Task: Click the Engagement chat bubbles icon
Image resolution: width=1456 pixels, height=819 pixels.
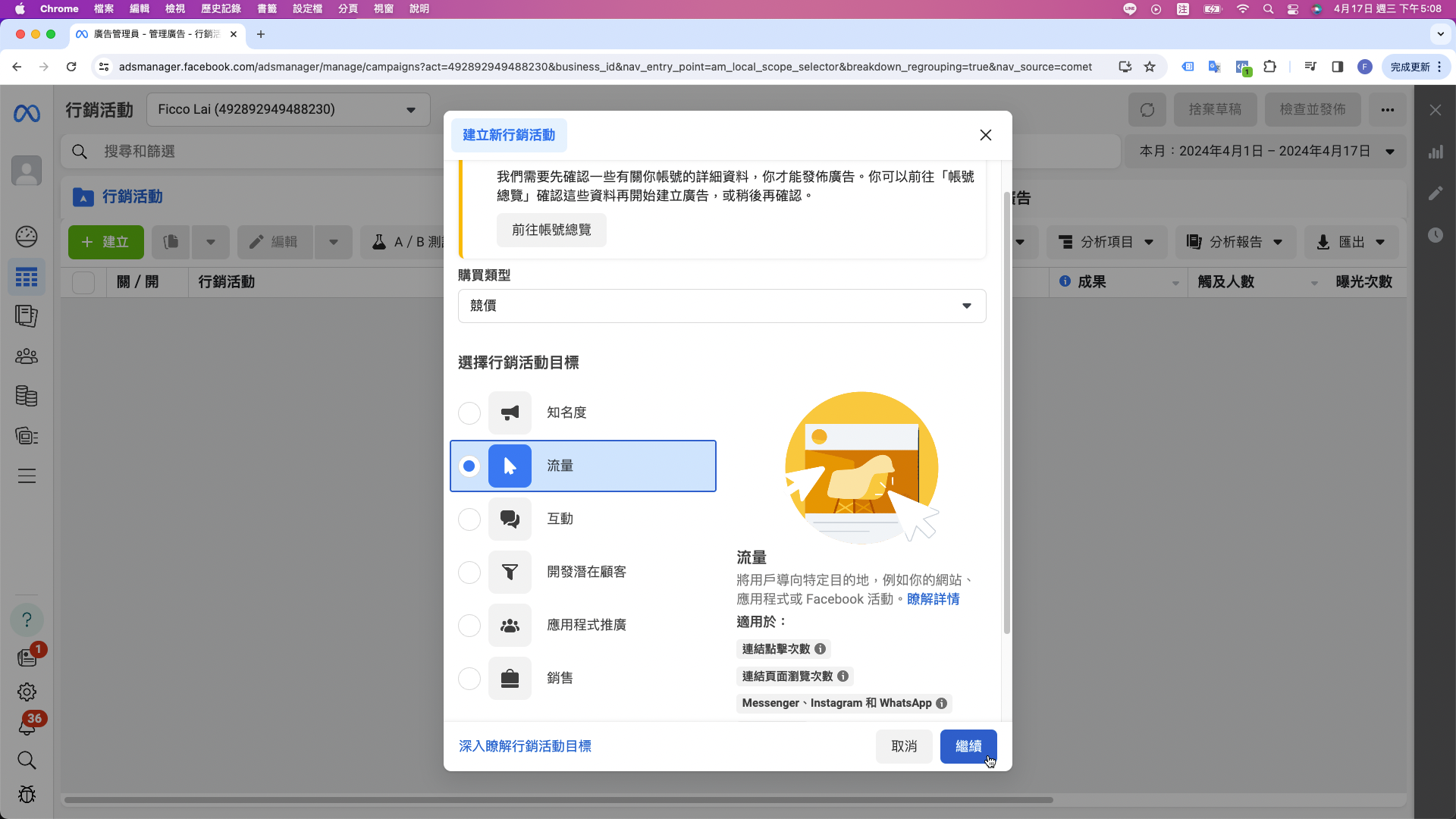Action: tap(510, 519)
